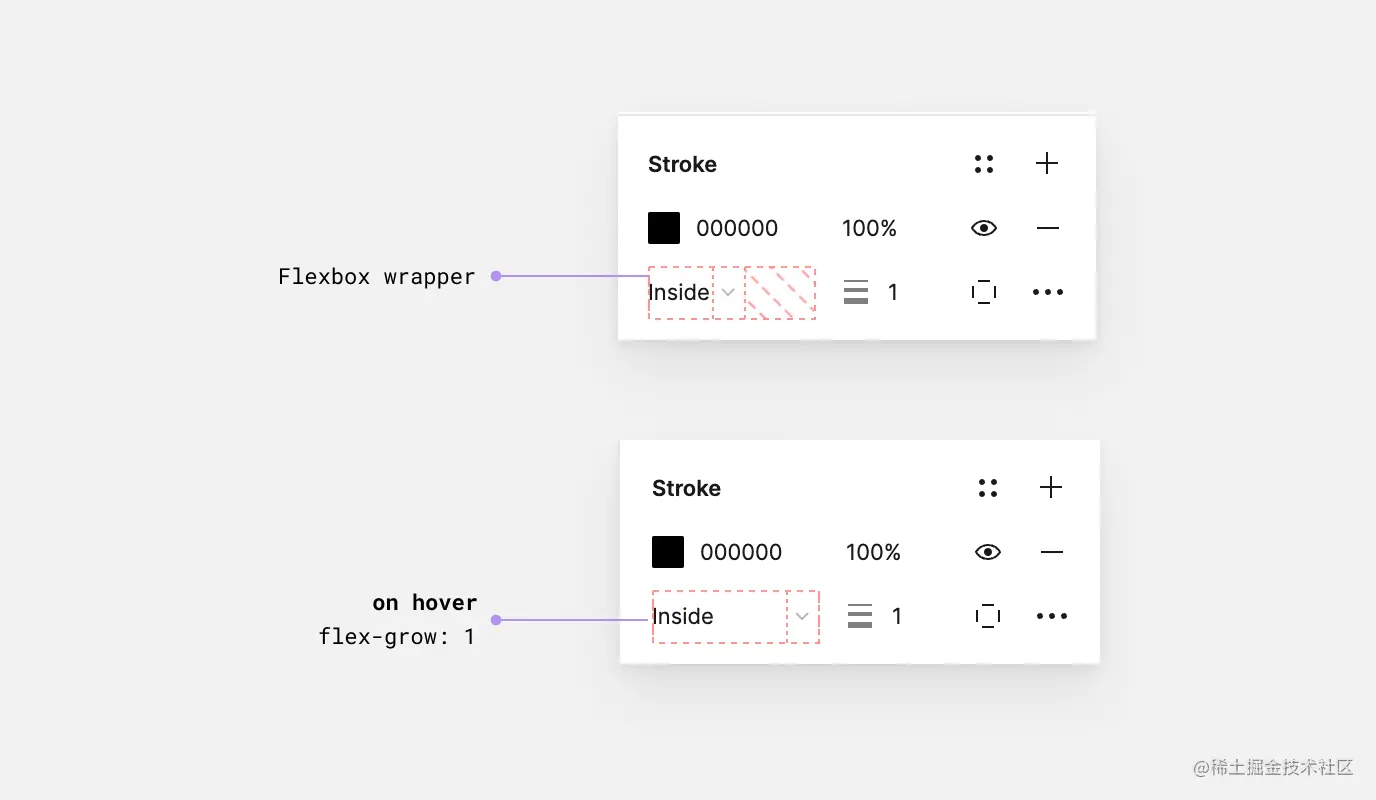Expand the Inside chevron in bottom panel
Screen dimensions: 1376x800
click(x=802, y=616)
